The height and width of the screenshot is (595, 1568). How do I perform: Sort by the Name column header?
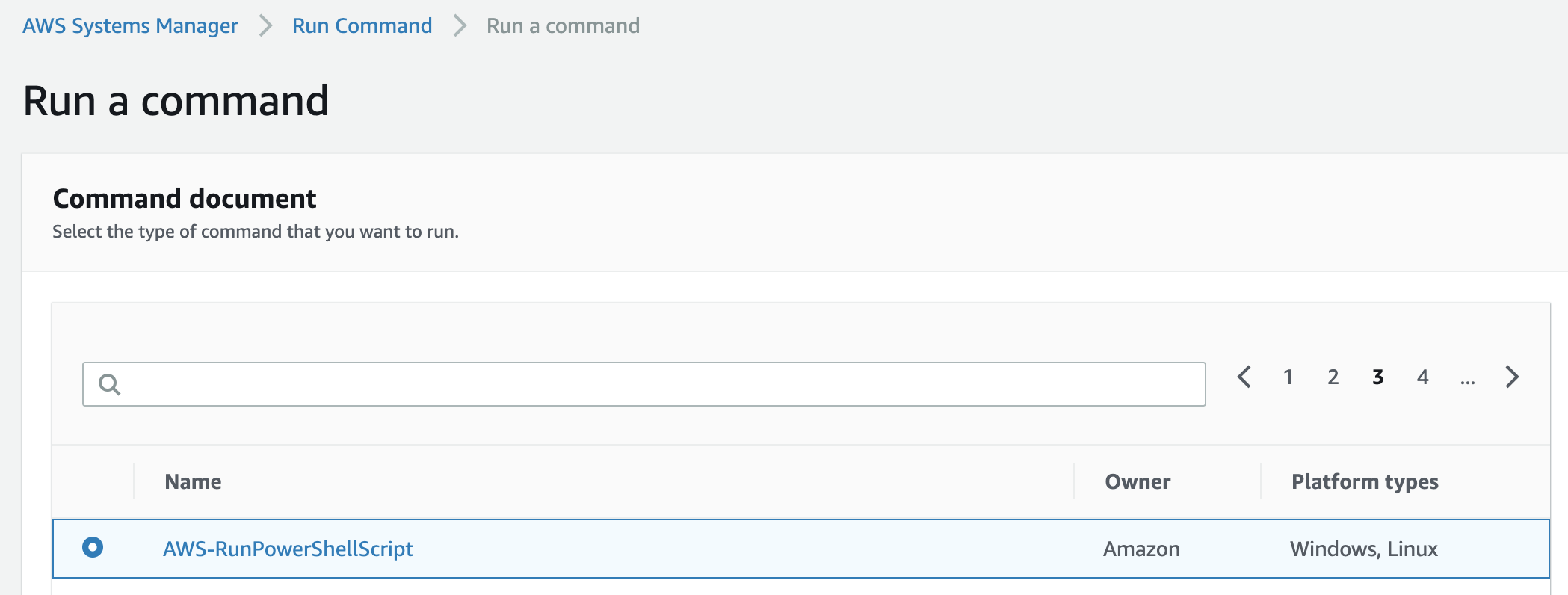193,481
